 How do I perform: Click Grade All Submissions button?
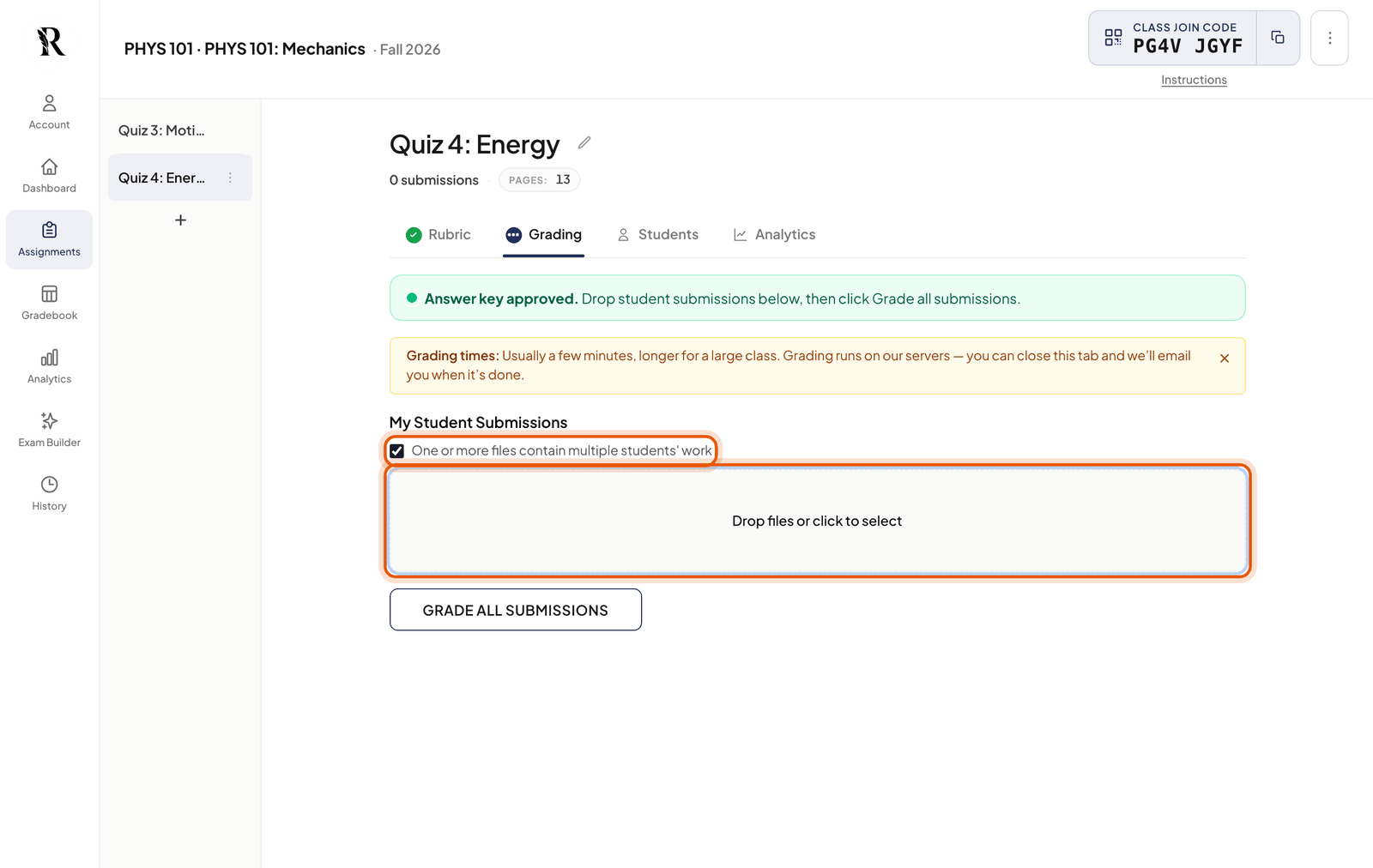516,610
